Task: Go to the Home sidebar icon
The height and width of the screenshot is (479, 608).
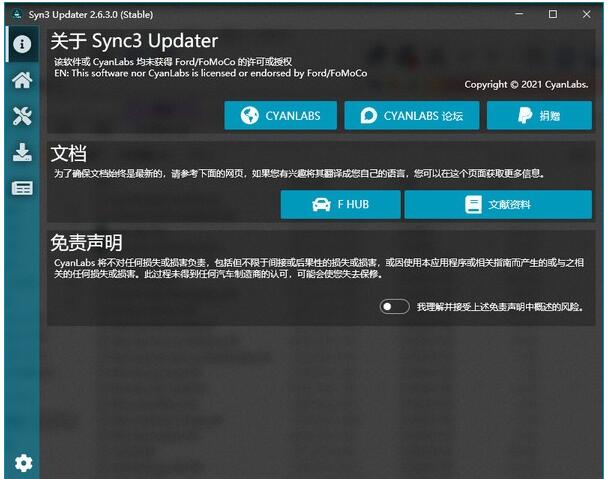Action: tap(22, 80)
